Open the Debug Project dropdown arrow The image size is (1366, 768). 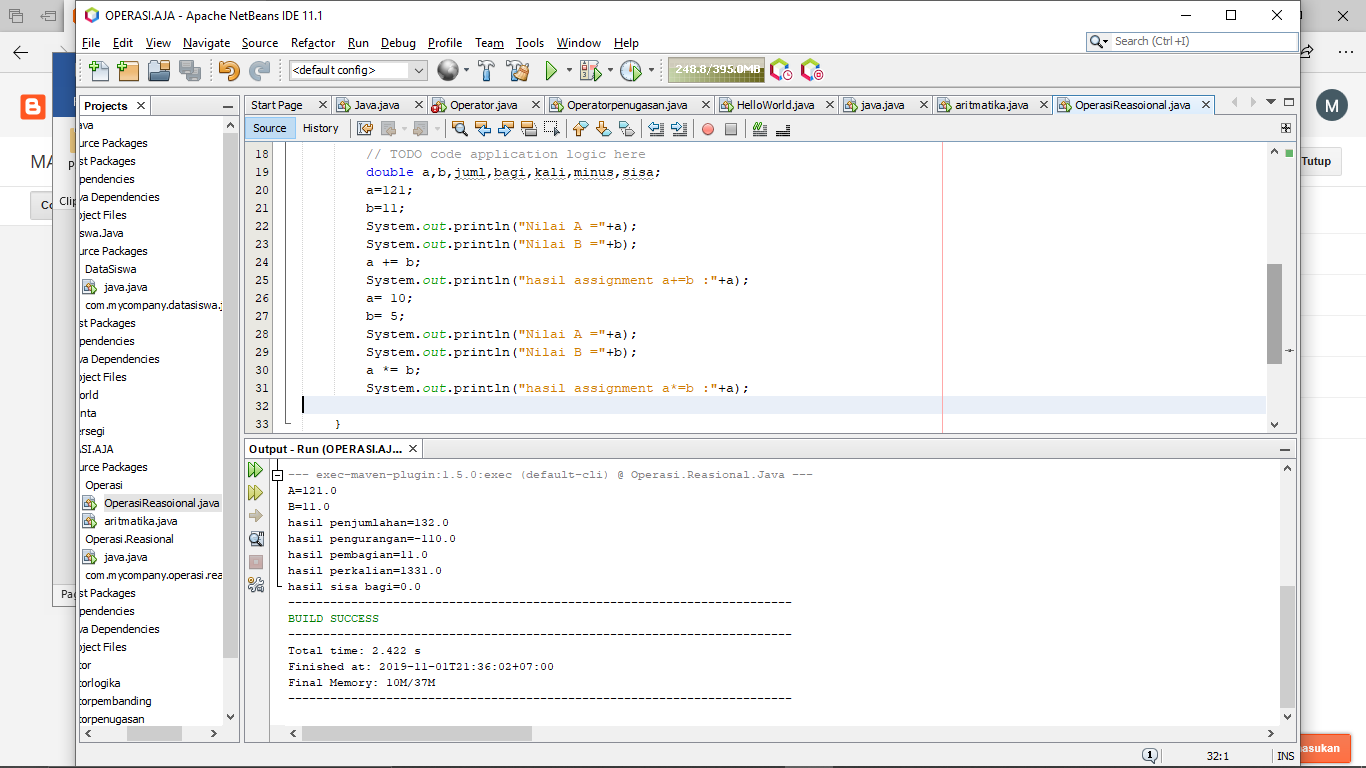click(609, 70)
